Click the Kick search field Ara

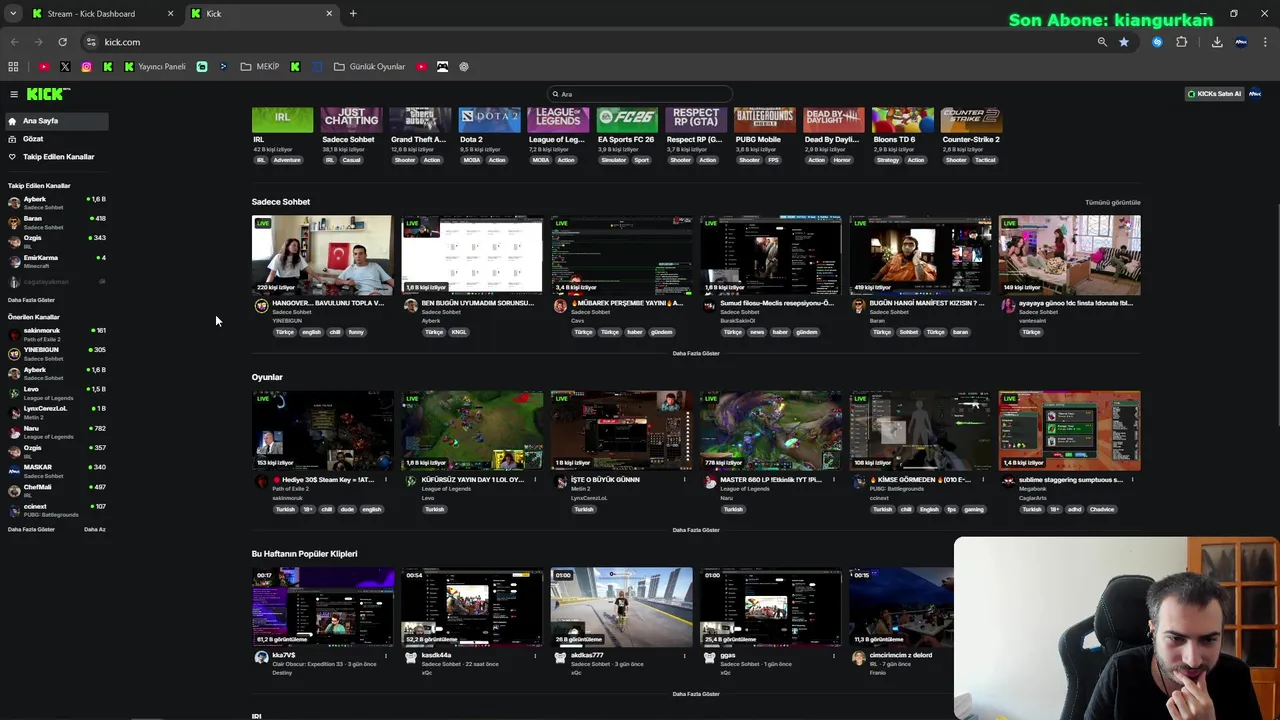click(x=640, y=94)
